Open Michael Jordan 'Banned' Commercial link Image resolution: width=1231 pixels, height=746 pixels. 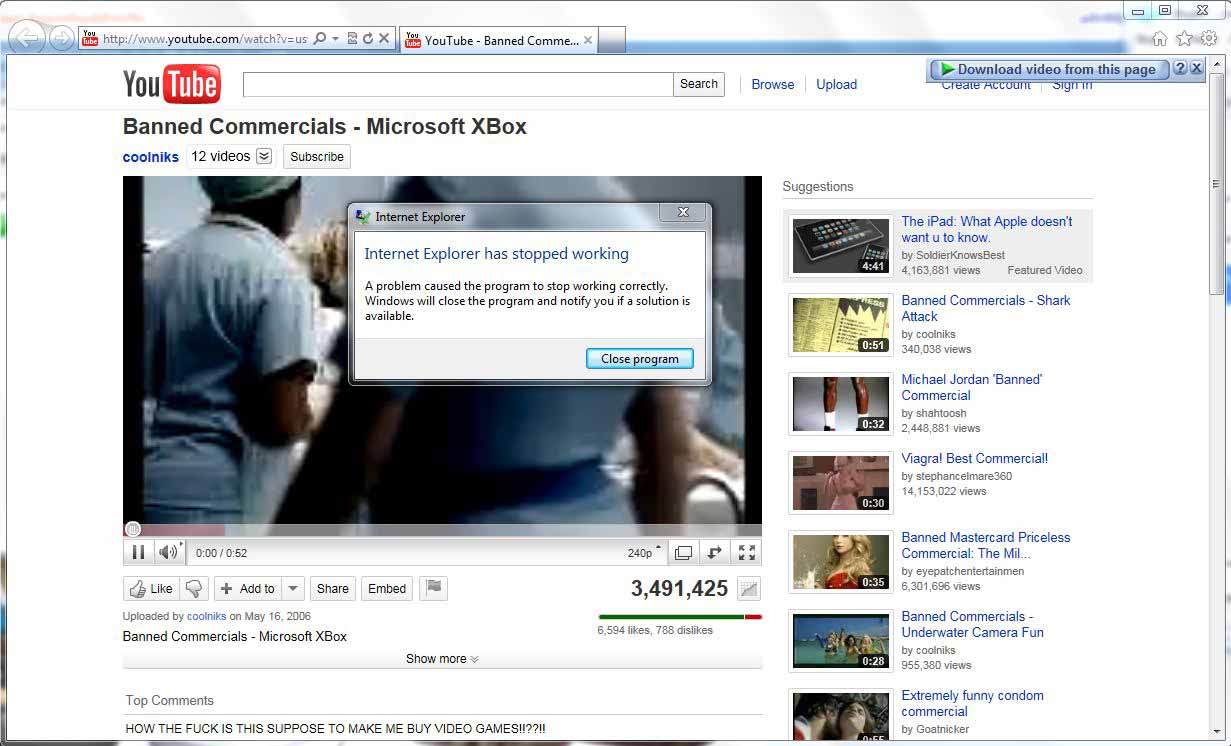click(972, 387)
